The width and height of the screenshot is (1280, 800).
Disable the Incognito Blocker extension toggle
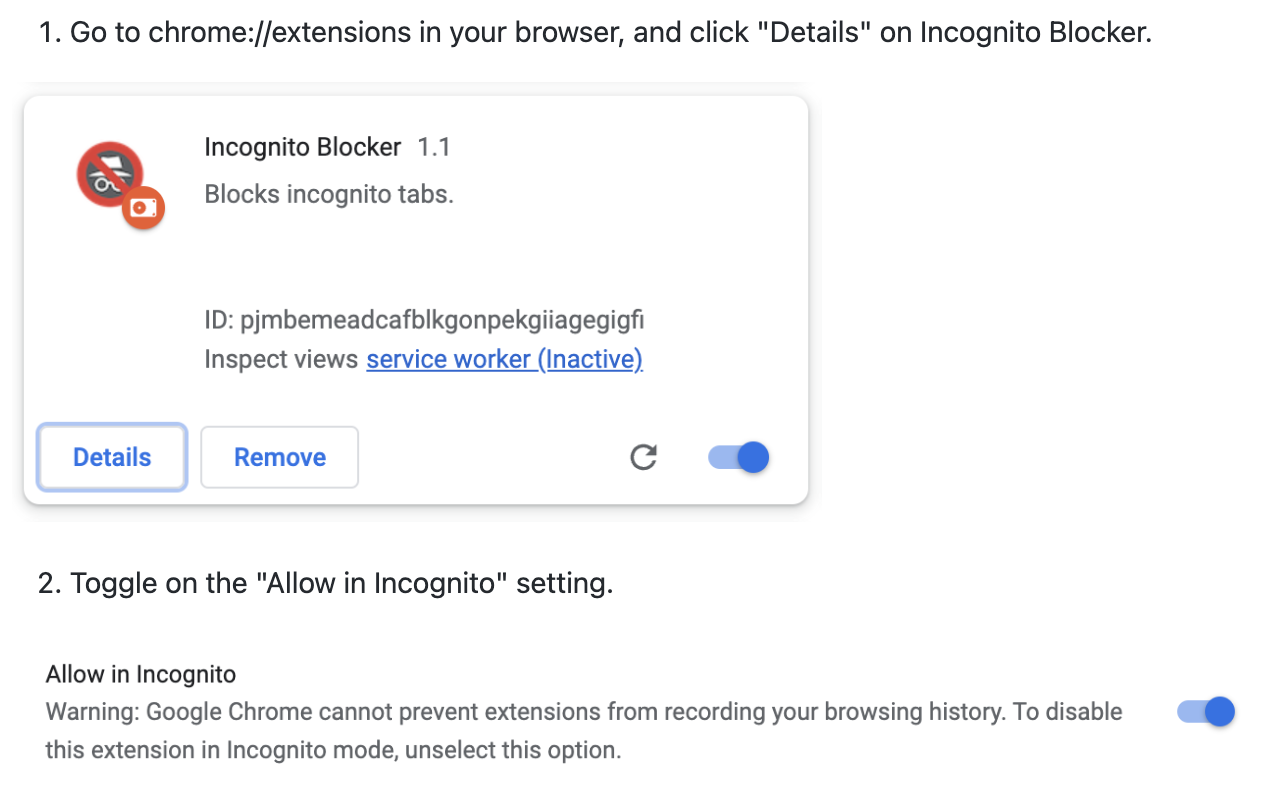click(738, 457)
